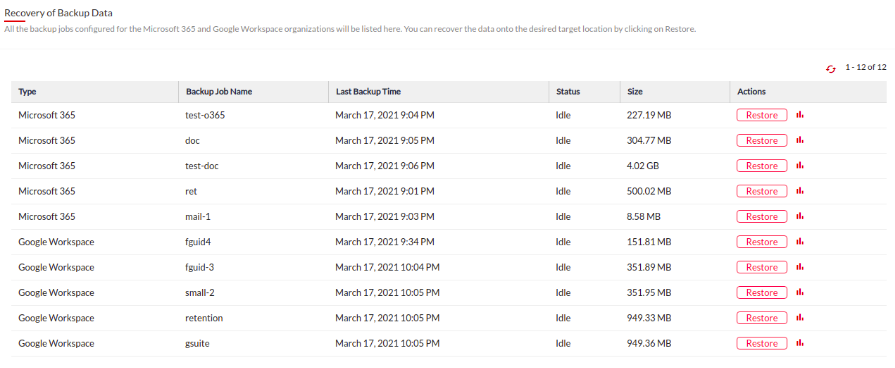Open the chart icon for the retention job

(x=800, y=318)
